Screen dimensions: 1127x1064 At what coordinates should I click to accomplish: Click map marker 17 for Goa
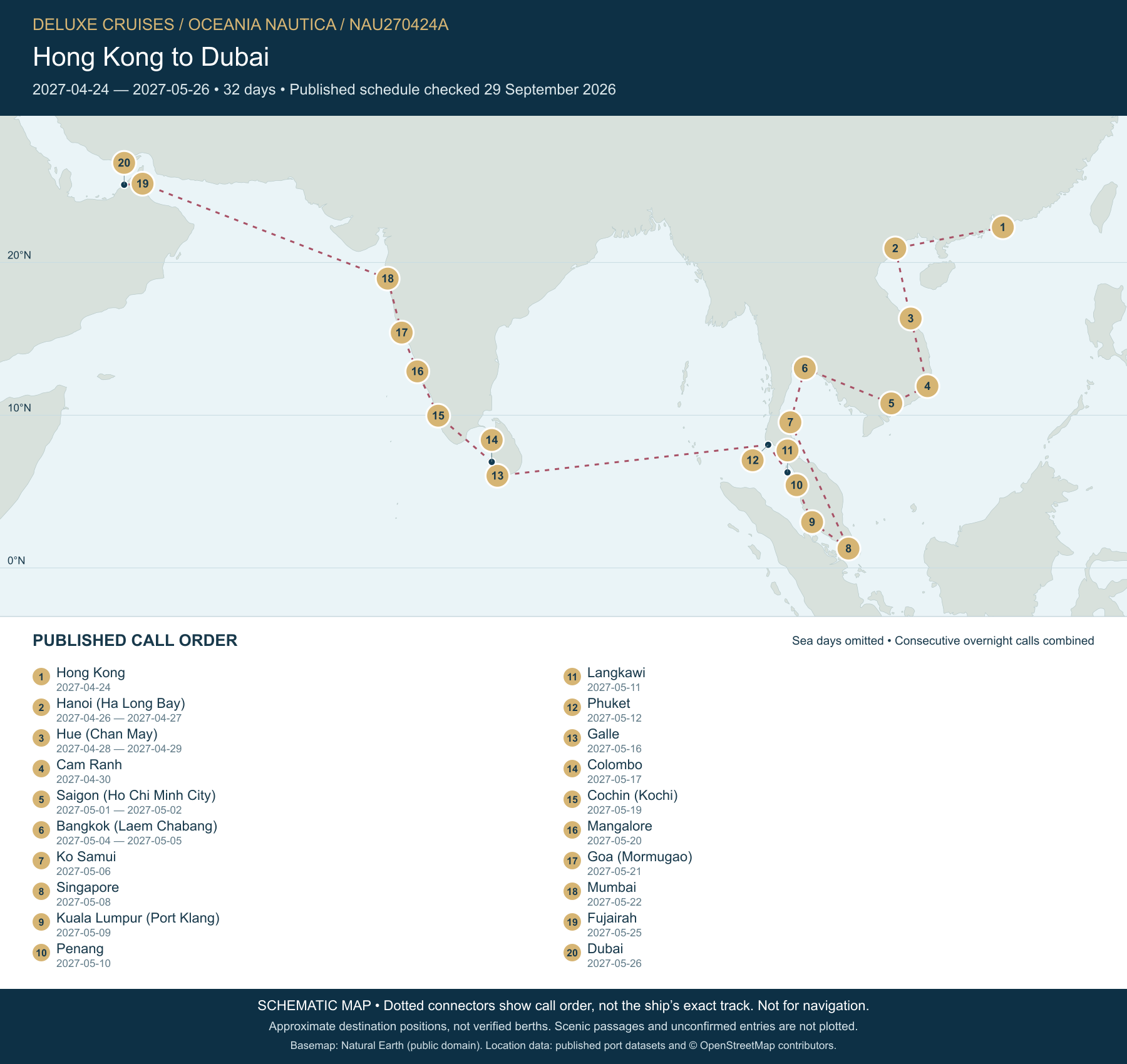coord(401,332)
